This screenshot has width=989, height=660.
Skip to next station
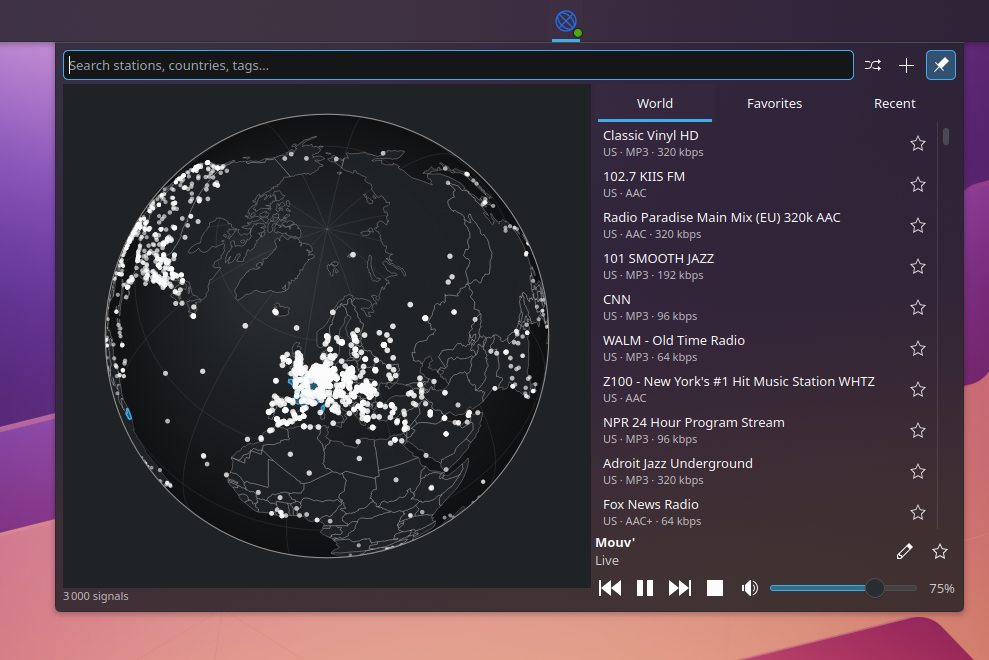pyautogui.click(x=680, y=588)
